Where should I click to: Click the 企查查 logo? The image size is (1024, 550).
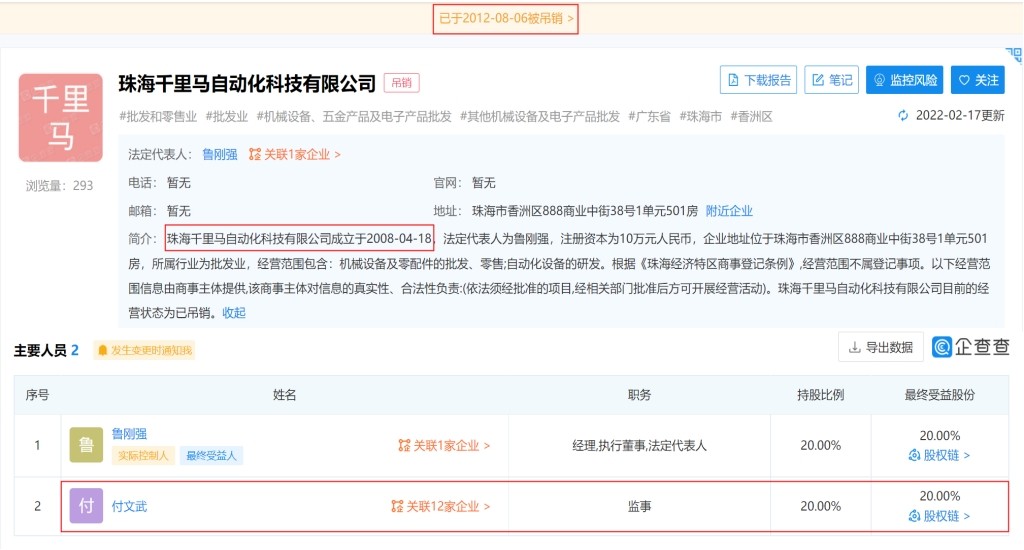tap(970, 347)
